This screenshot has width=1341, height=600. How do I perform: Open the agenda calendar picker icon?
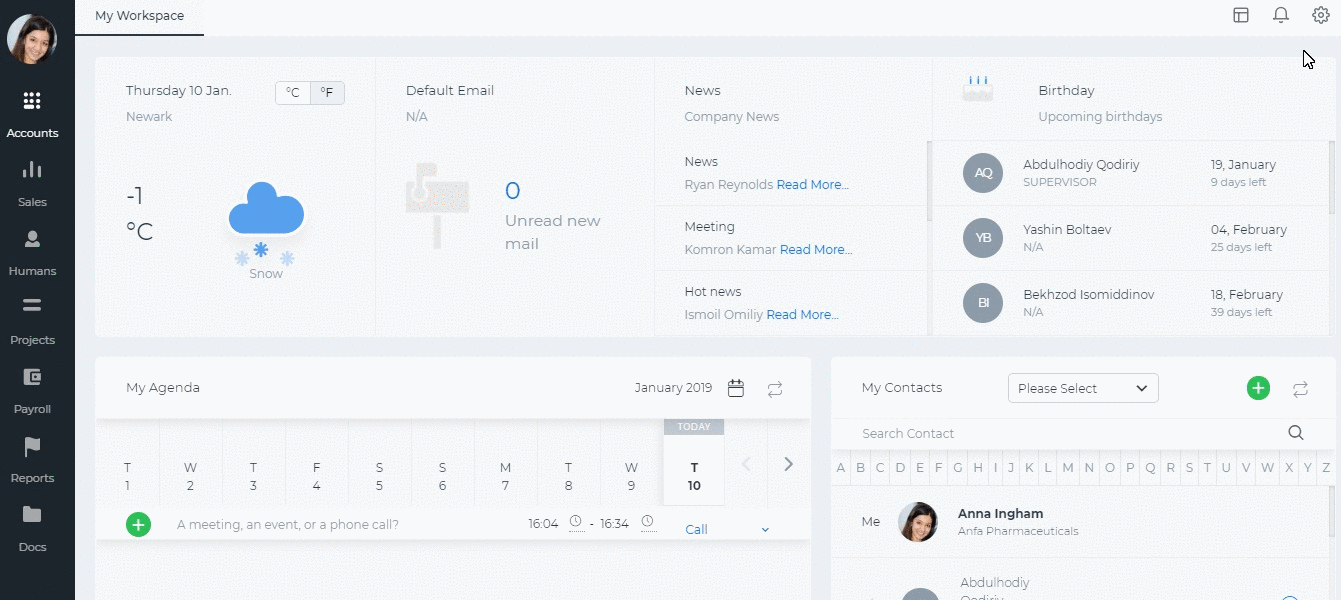tap(736, 389)
